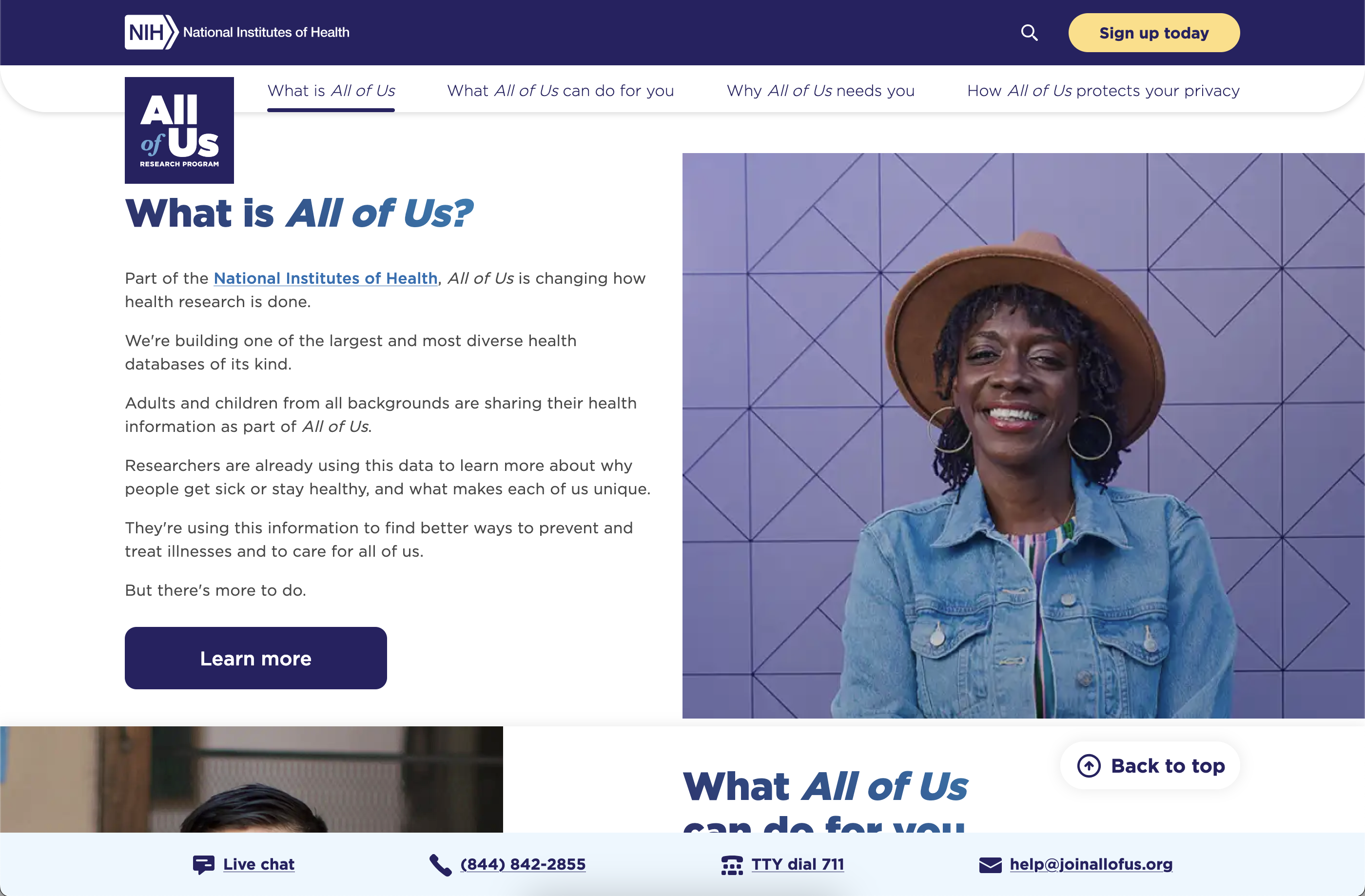
Task: Click the Learn more button
Action: point(256,658)
